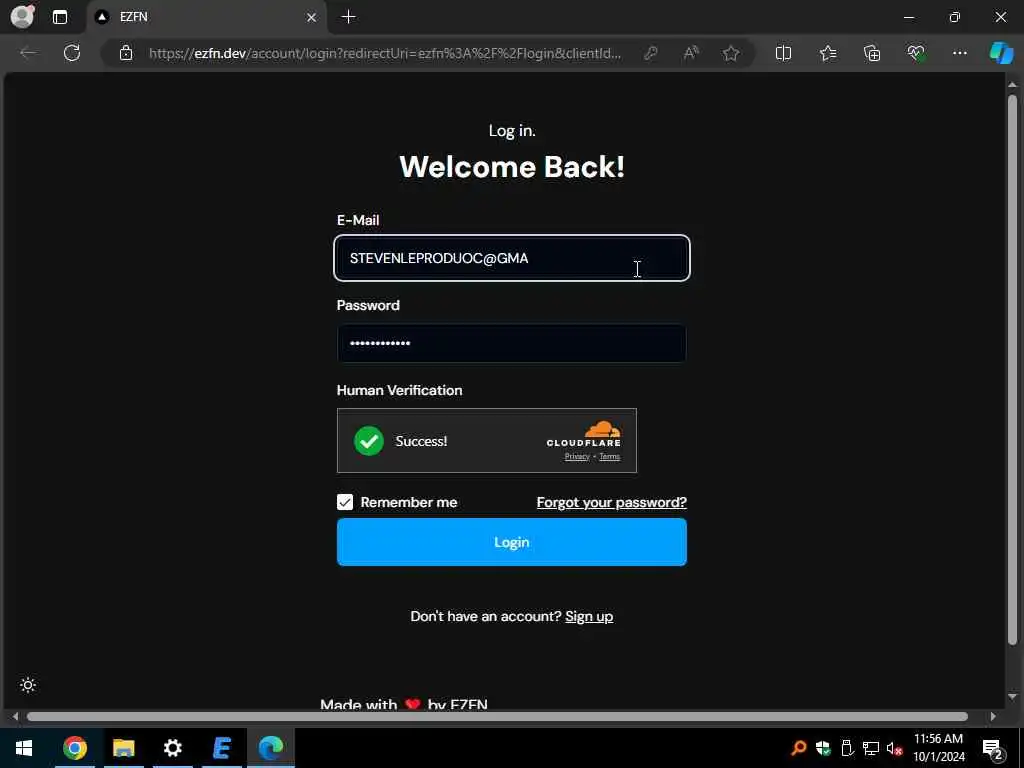The image size is (1024, 768).
Task: Open Browser essentials heart icon
Action: click(x=916, y=53)
